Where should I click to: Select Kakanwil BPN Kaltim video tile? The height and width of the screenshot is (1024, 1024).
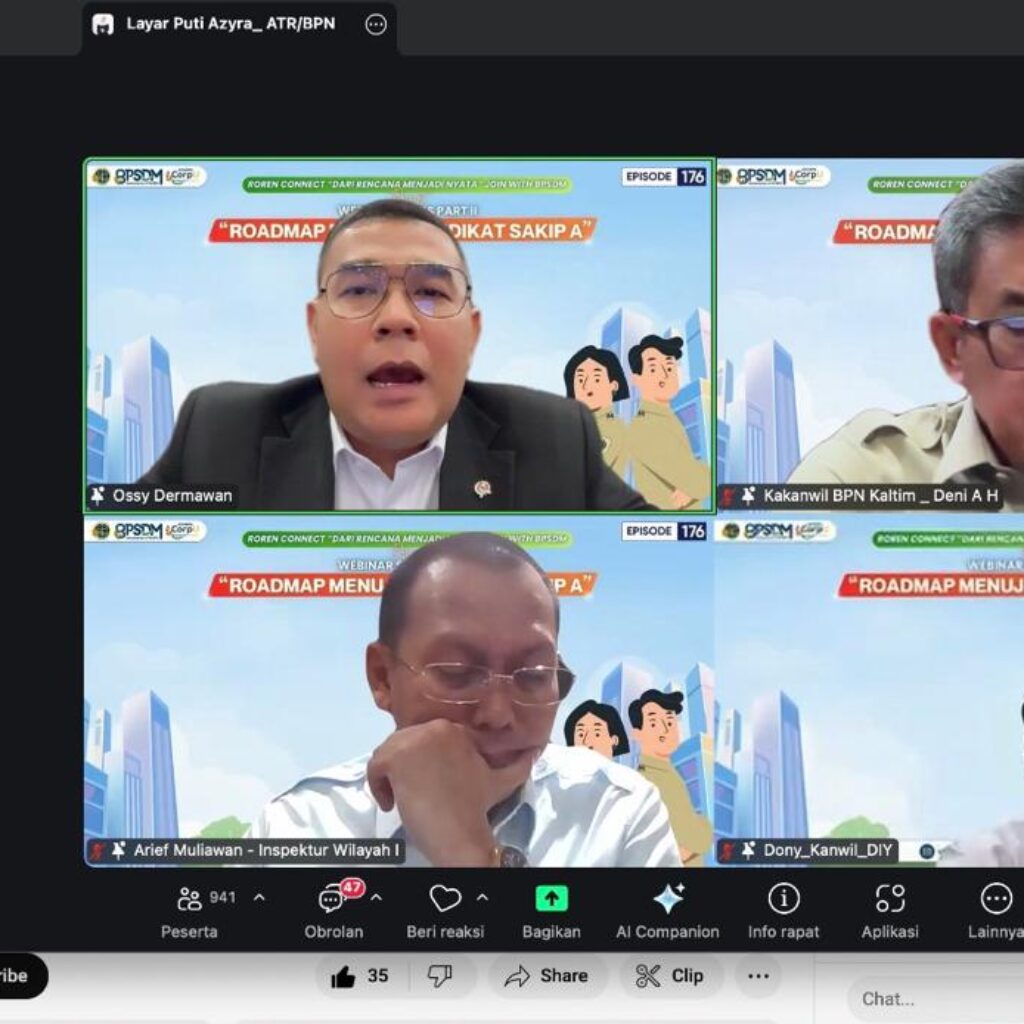(x=870, y=334)
